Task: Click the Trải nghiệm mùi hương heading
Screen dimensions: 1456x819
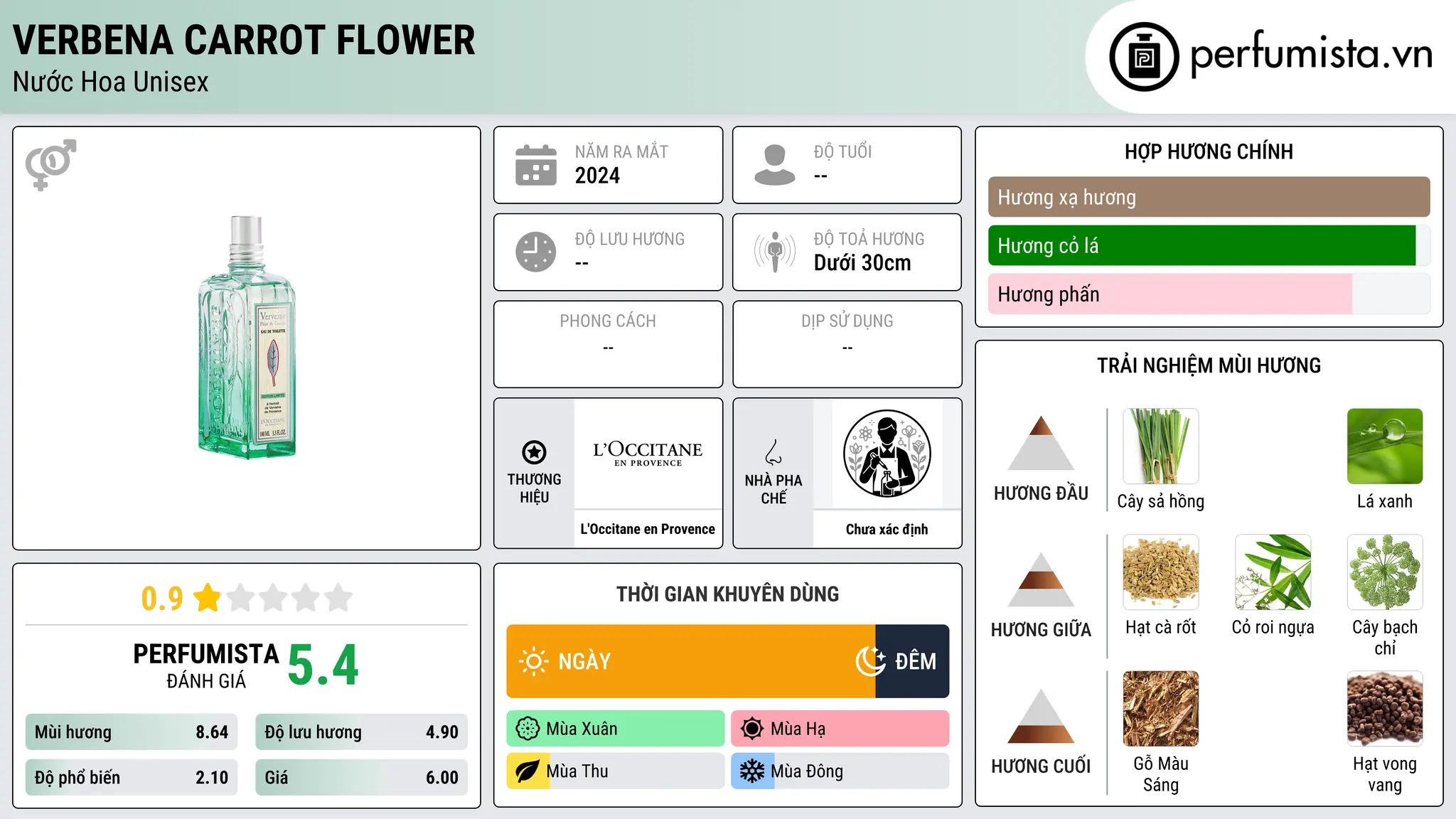Action: (1209, 365)
